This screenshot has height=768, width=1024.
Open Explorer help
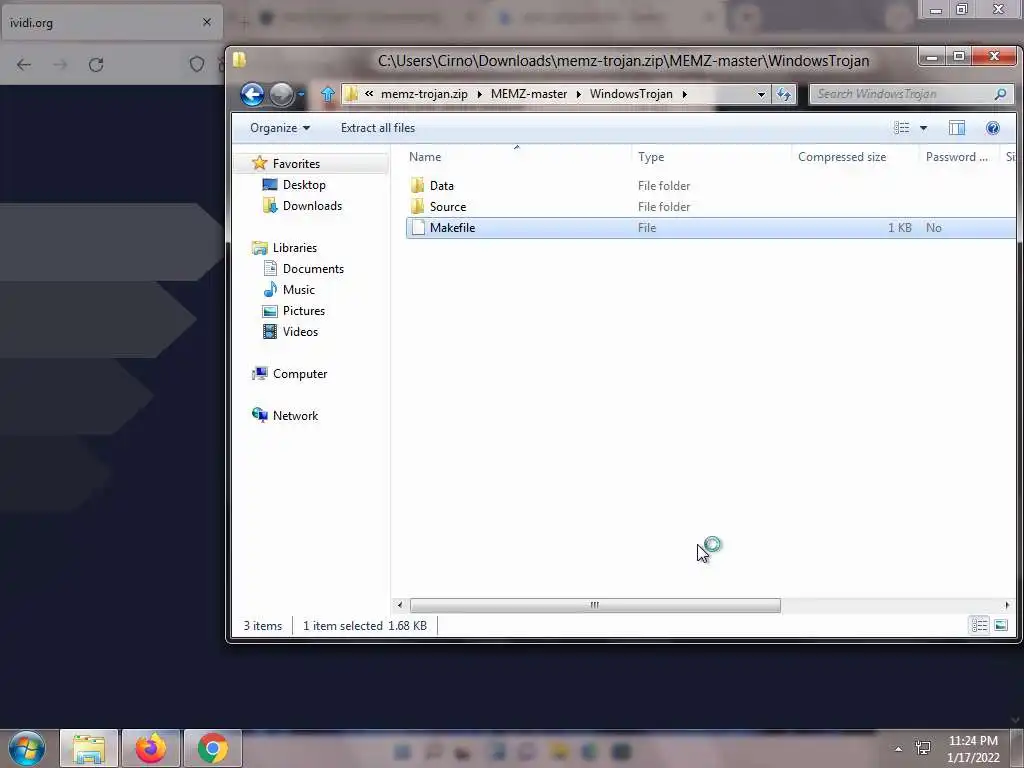[993, 128]
